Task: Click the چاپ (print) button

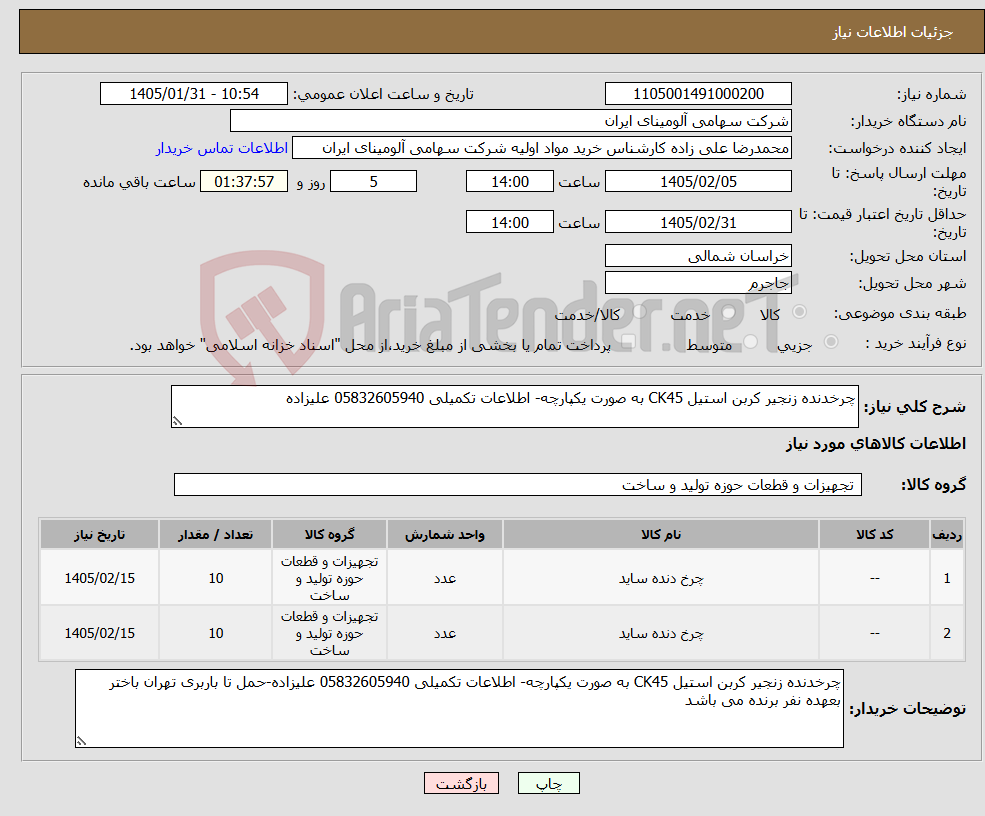Action: (548, 783)
